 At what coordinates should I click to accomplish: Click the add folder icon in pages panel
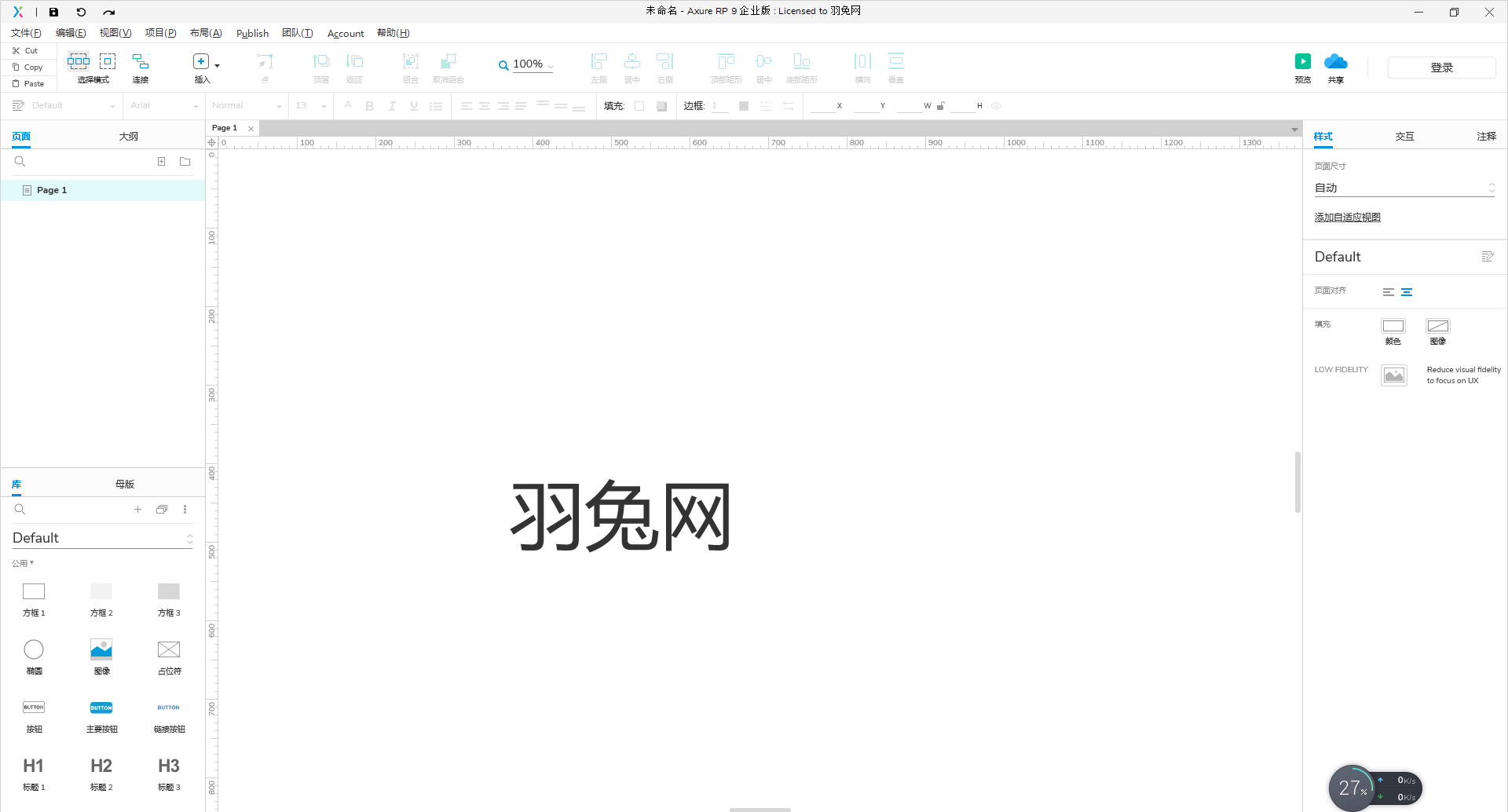185,161
